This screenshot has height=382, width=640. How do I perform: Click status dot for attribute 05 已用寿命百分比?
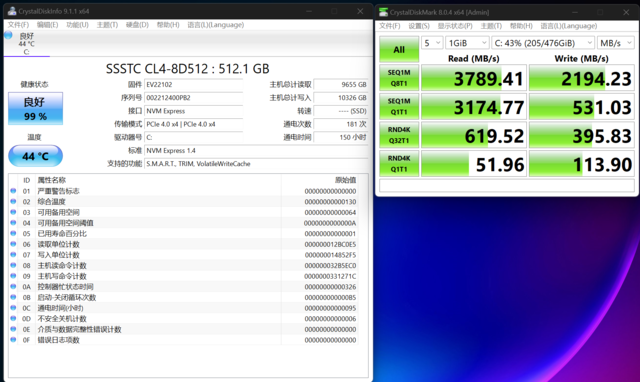point(13,233)
